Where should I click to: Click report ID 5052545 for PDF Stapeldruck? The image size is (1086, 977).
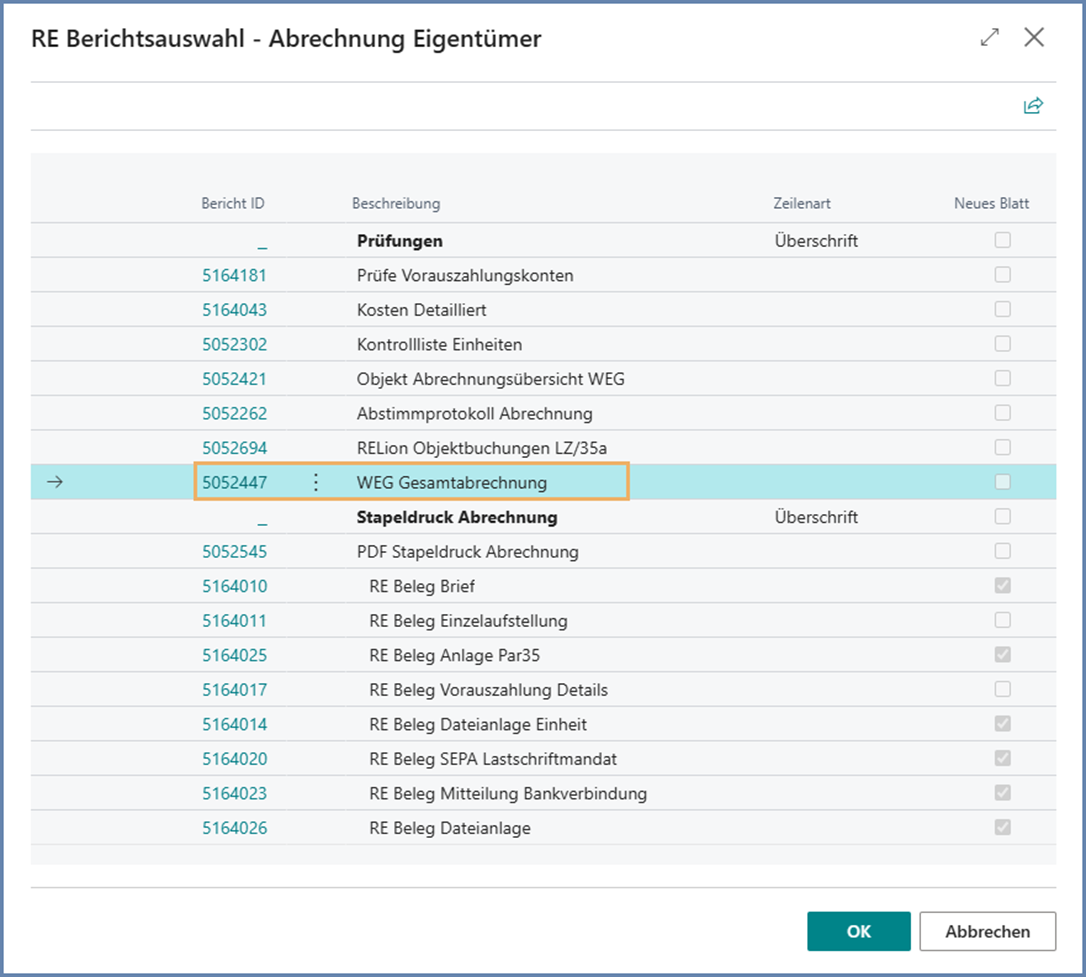tap(235, 552)
